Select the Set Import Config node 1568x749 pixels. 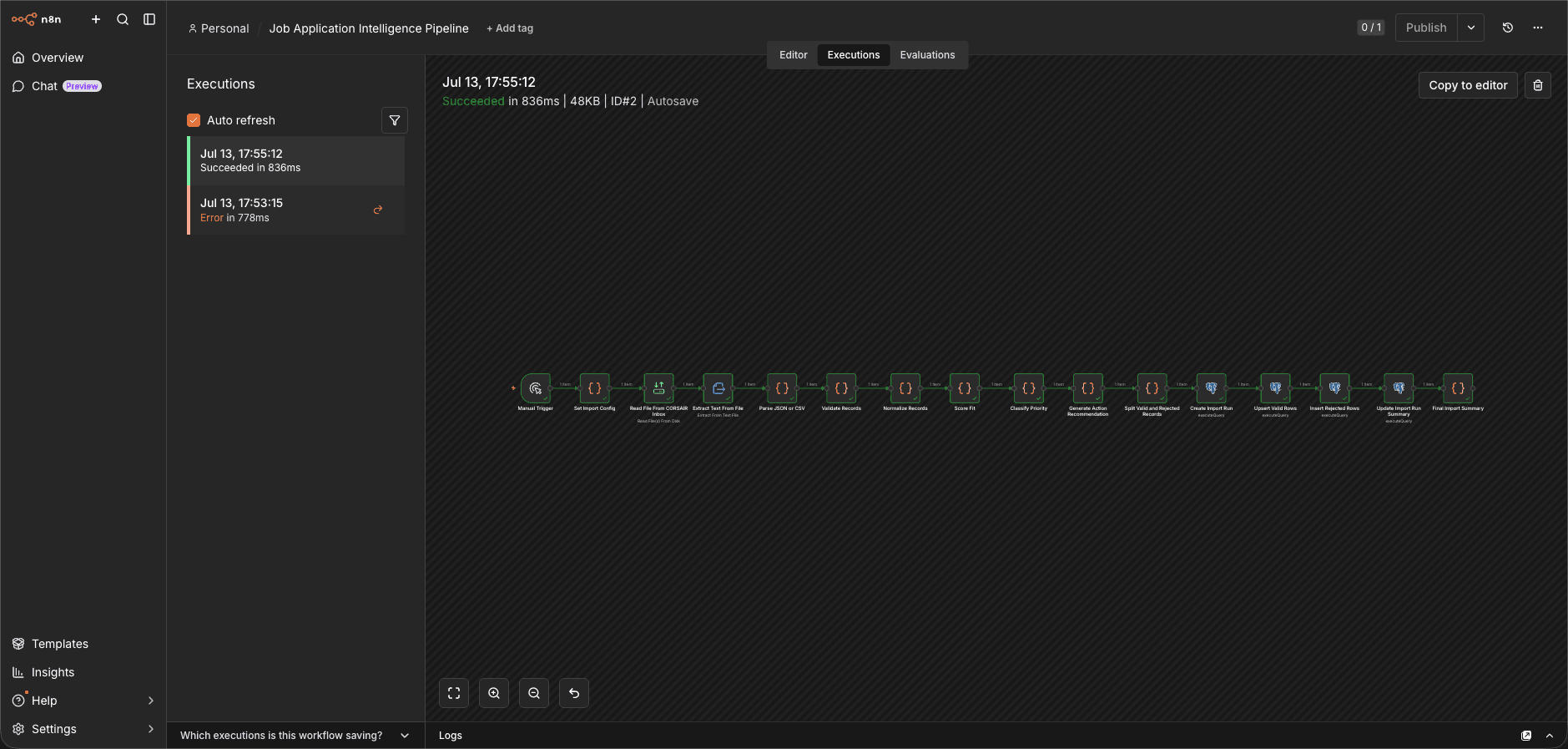point(595,388)
